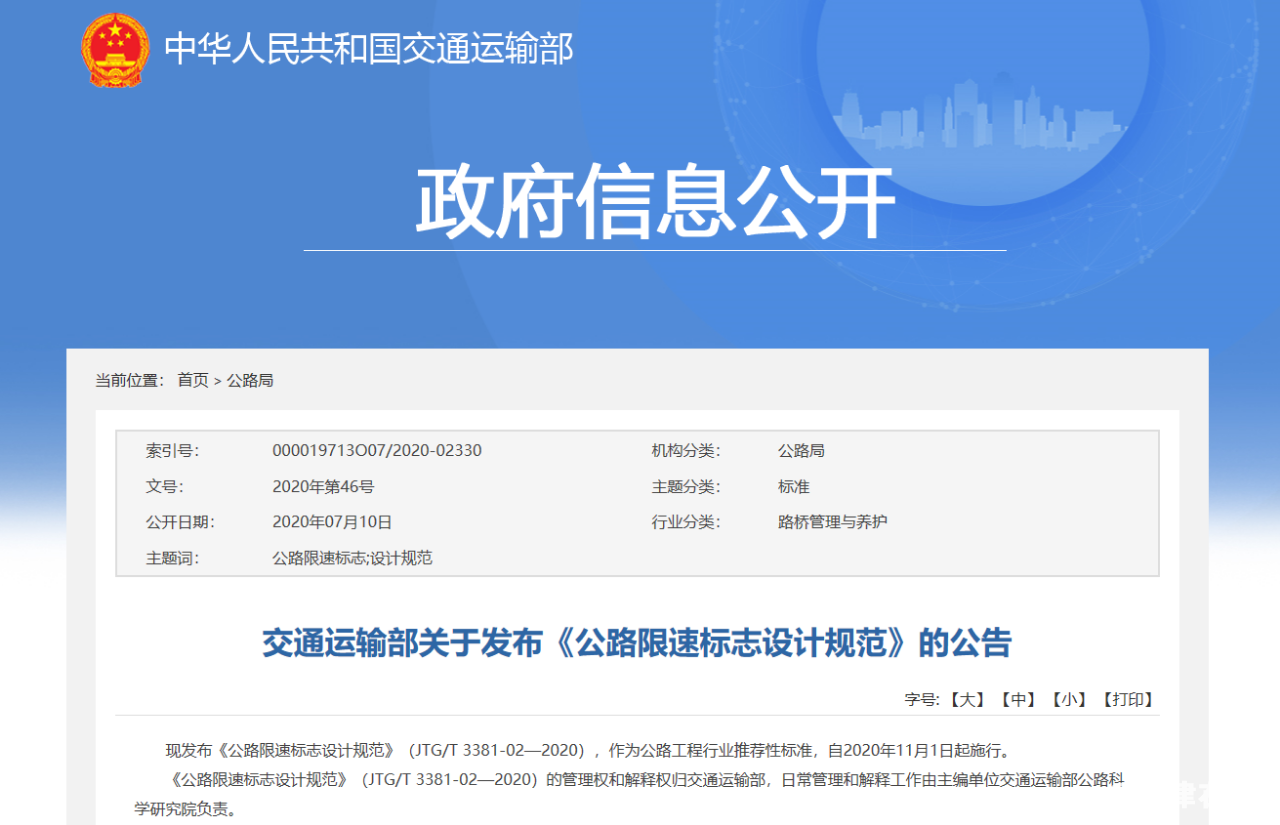1280x825 pixels.
Task: Click the 行业分类 value 路桥管理与养护
Action: pyautogui.click(x=832, y=522)
